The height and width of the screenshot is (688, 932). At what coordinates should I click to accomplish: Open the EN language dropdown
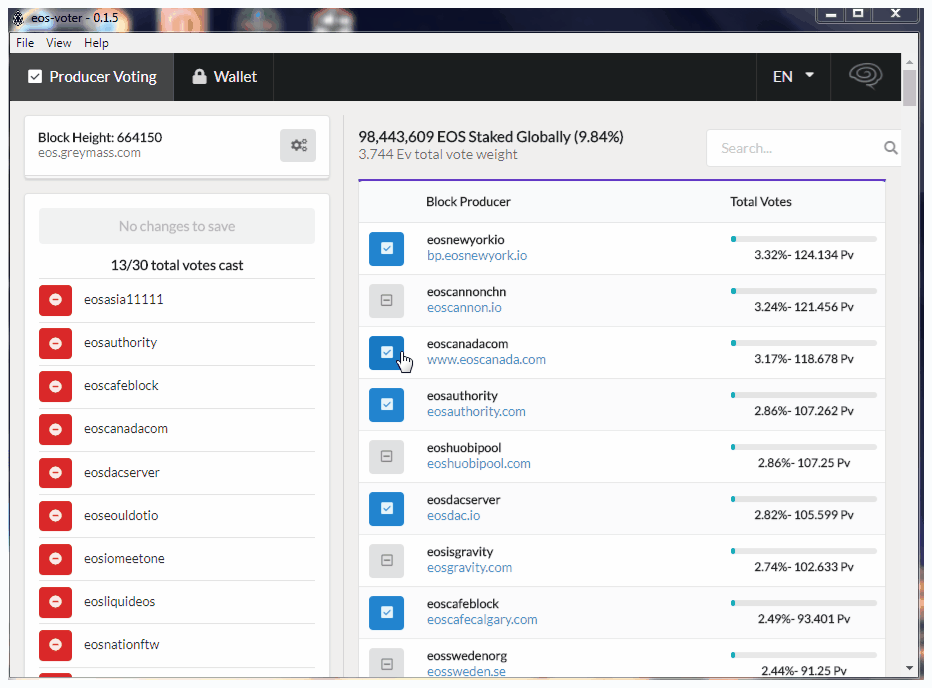793,77
